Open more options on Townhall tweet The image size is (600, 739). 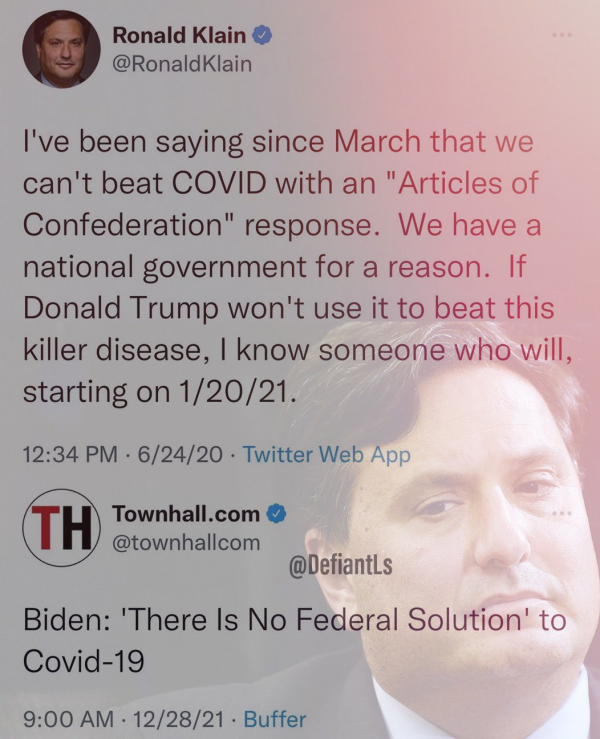click(562, 513)
